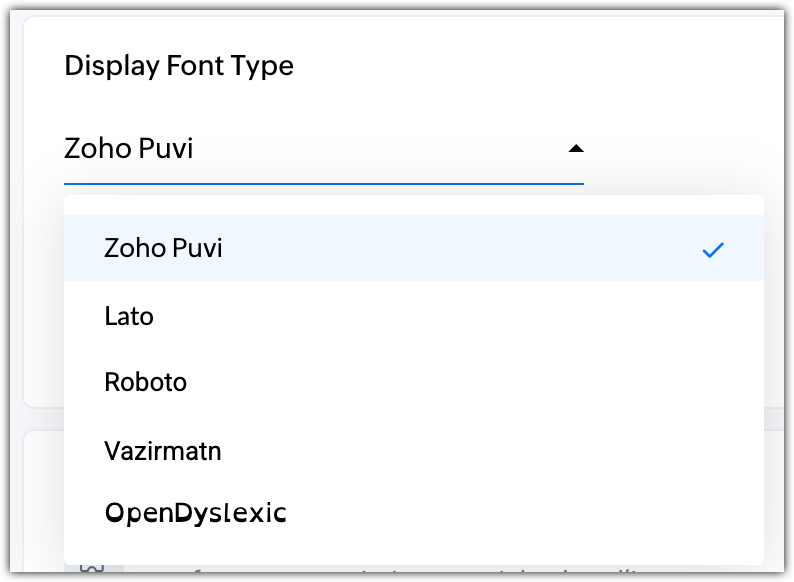
Task: Select the Lato font option
Action: click(129, 317)
